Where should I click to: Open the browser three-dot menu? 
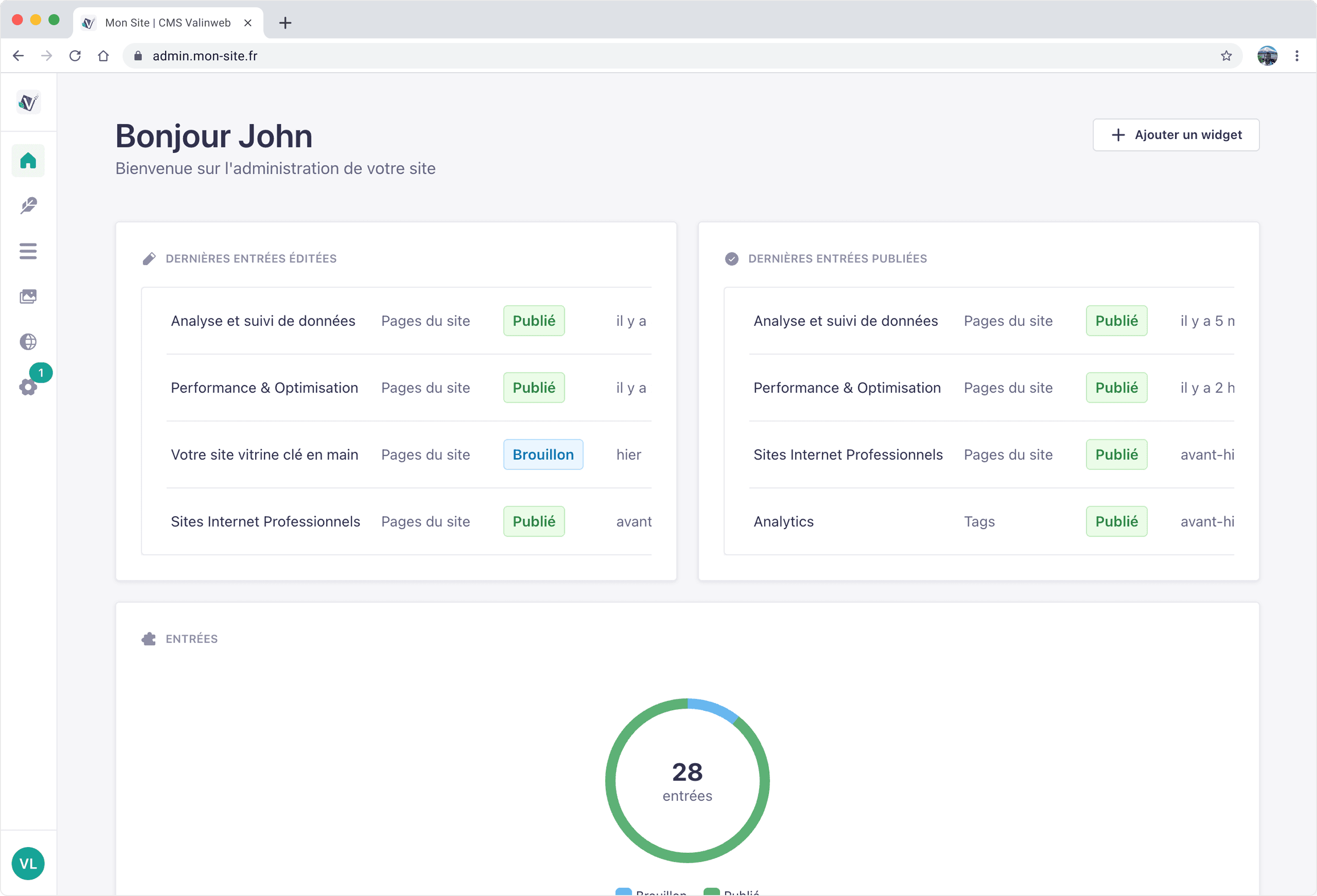(x=1297, y=55)
